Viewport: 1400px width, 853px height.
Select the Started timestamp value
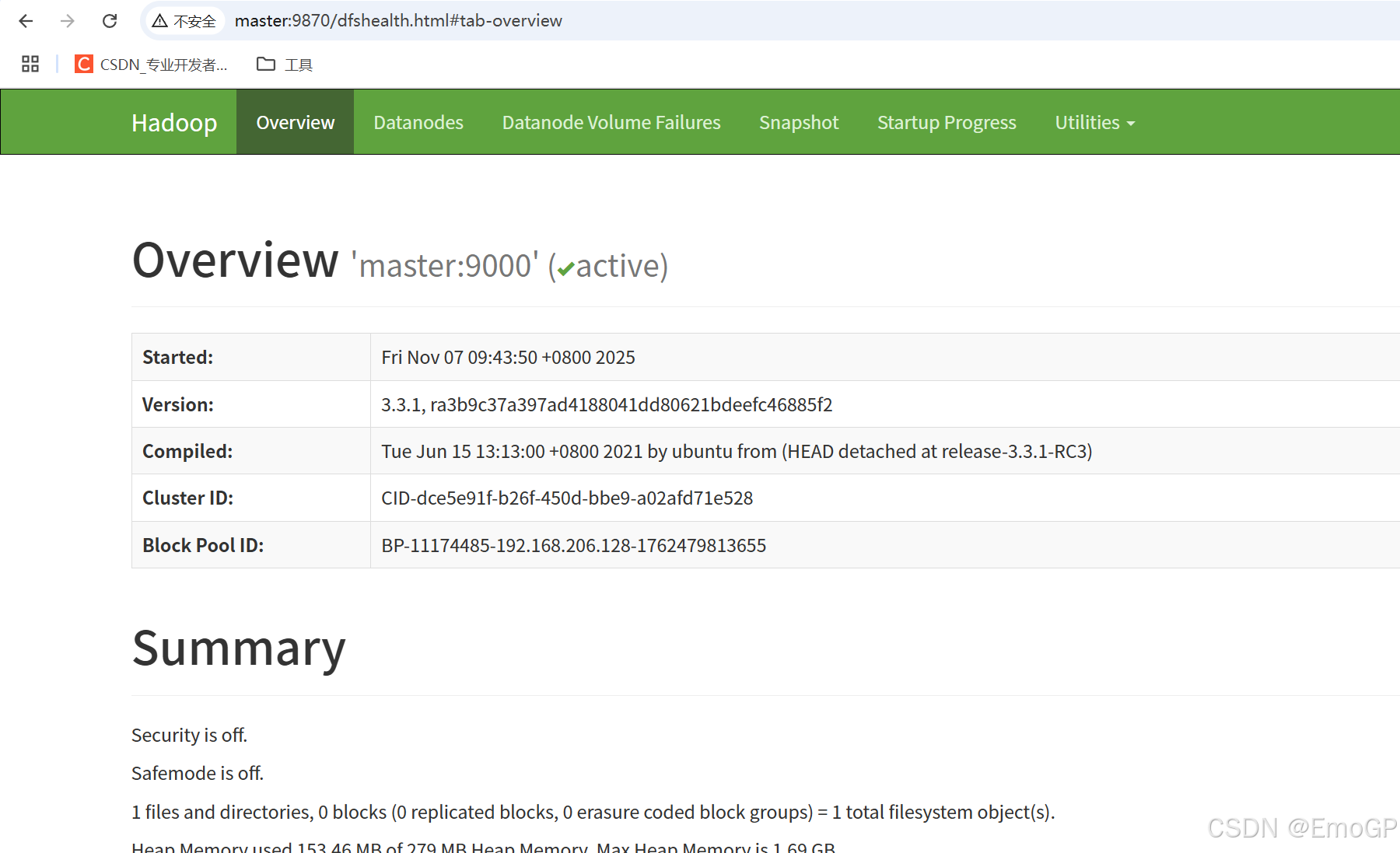coord(508,357)
